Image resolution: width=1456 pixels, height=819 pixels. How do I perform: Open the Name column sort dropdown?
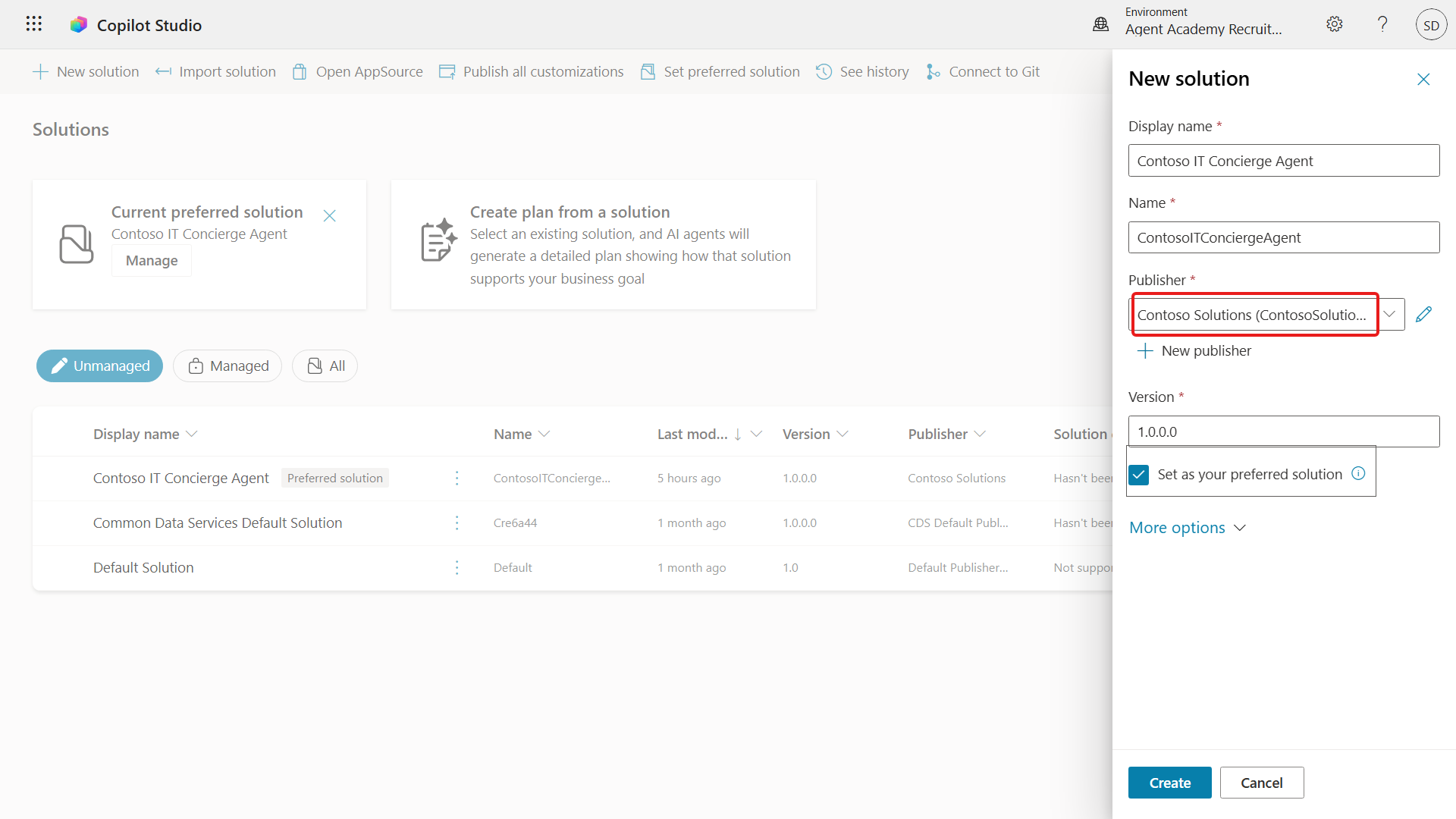click(544, 434)
